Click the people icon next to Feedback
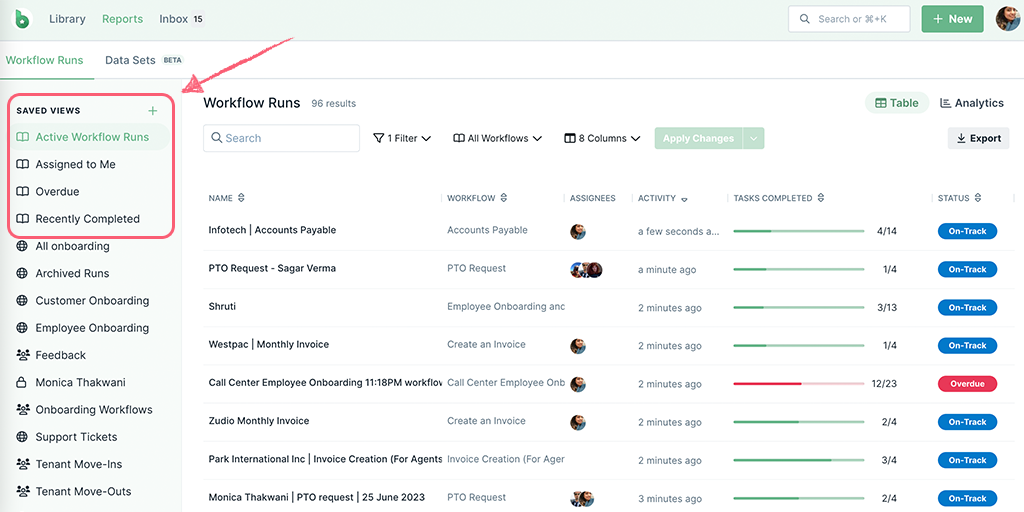 23,355
